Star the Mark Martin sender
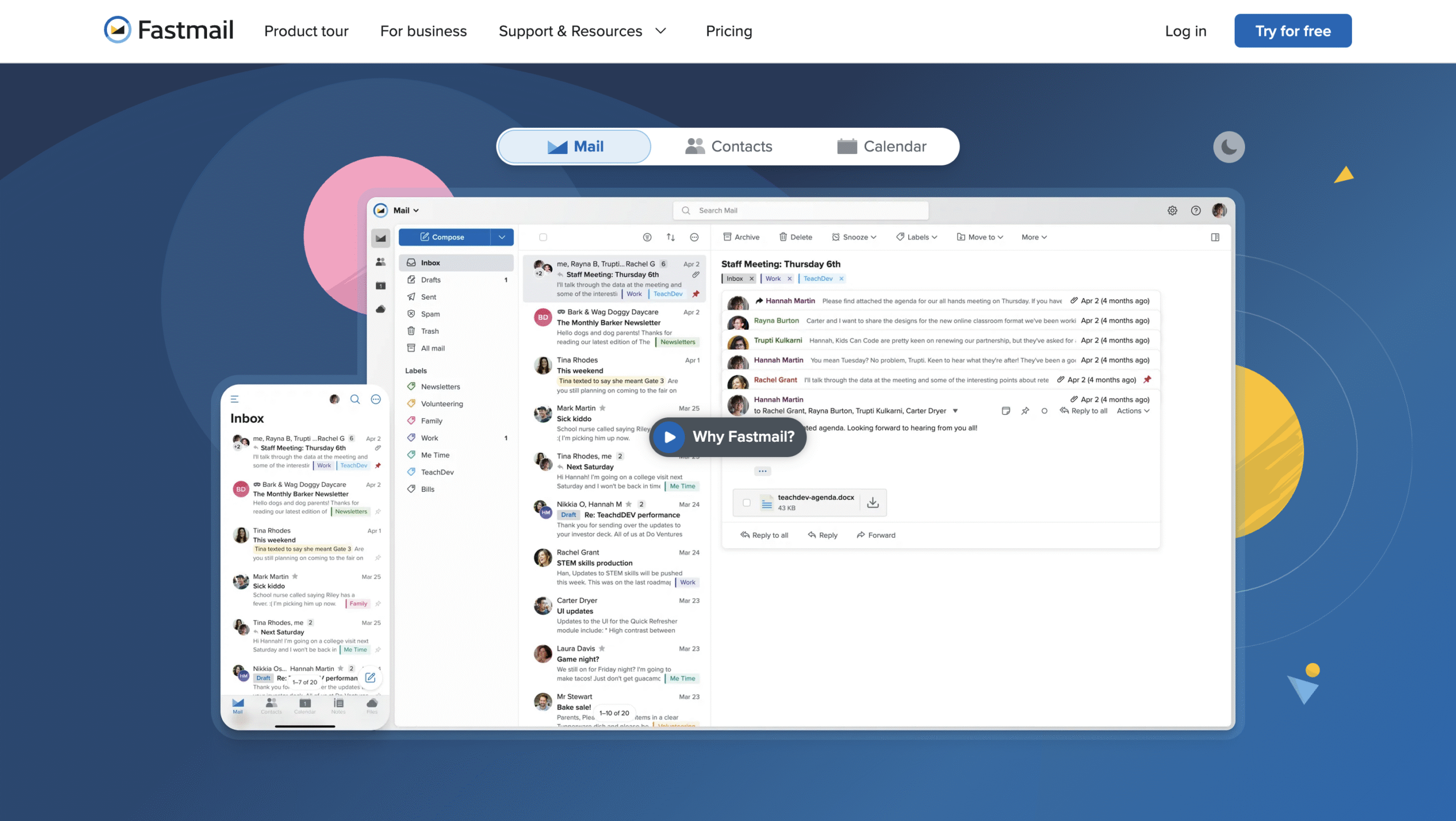This screenshot has height=821, width=1456. 602,408
